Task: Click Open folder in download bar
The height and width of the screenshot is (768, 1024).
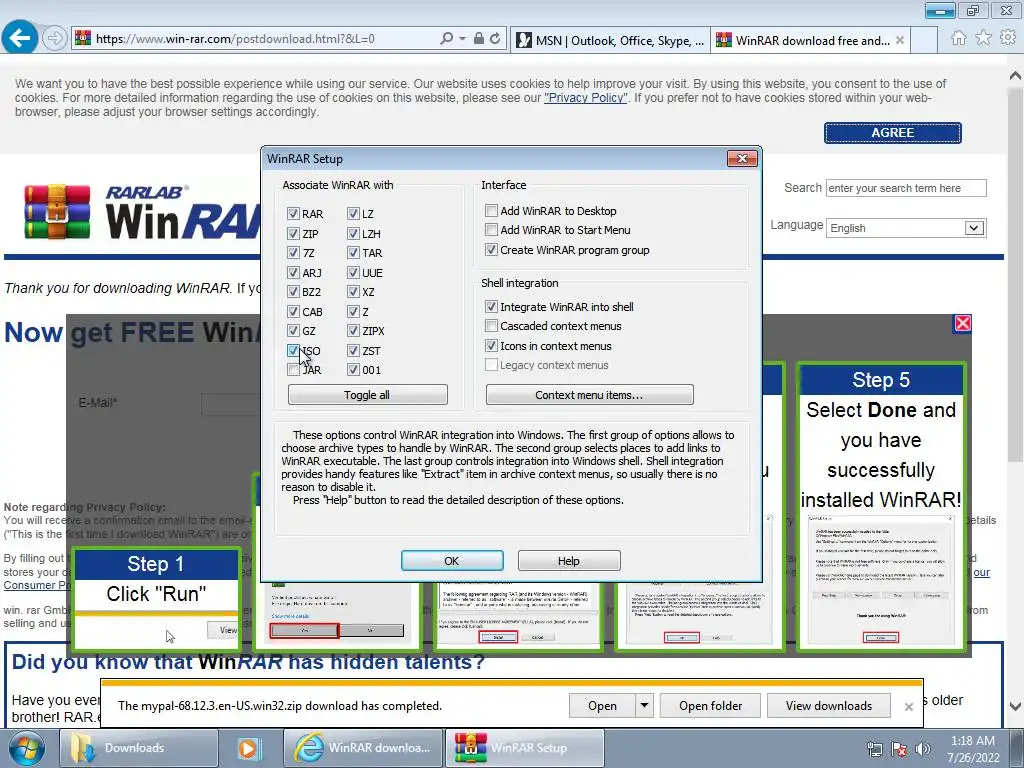Action: coord(711,705)
